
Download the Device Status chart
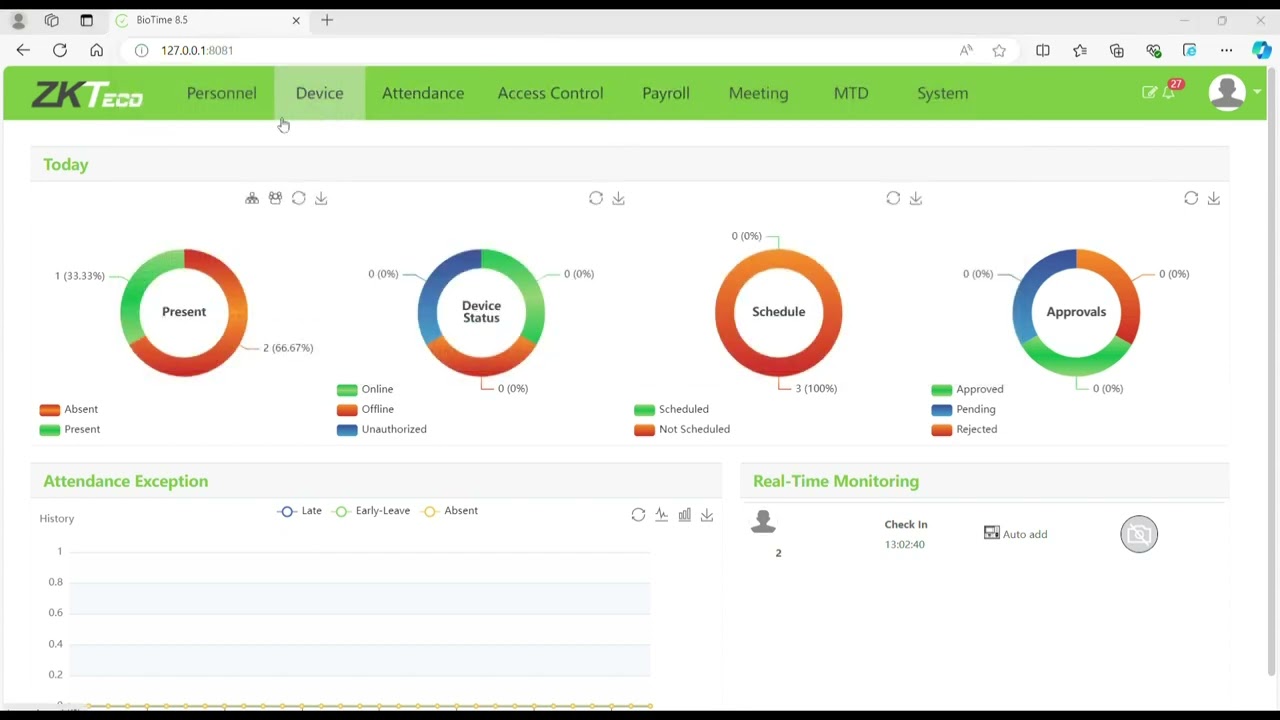(x=618, y=198)
